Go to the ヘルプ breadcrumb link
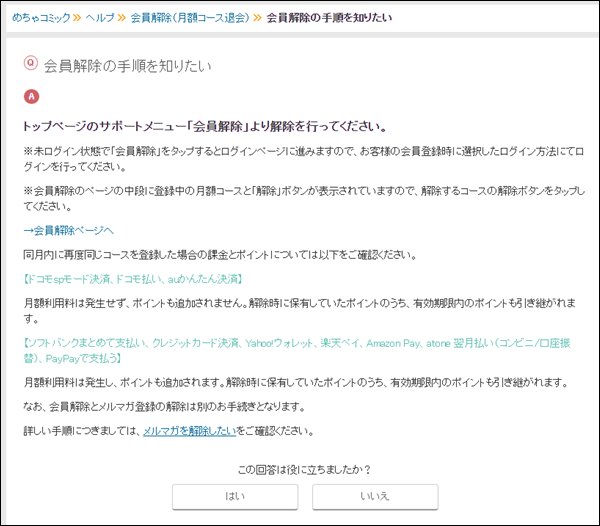The width and height of the screenshot is (600, 526). [x=99, y=18]
